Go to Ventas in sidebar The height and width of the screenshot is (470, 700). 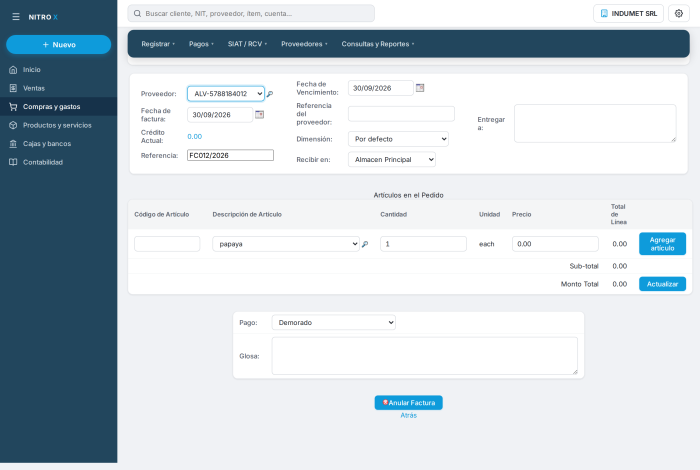point(58,88)
